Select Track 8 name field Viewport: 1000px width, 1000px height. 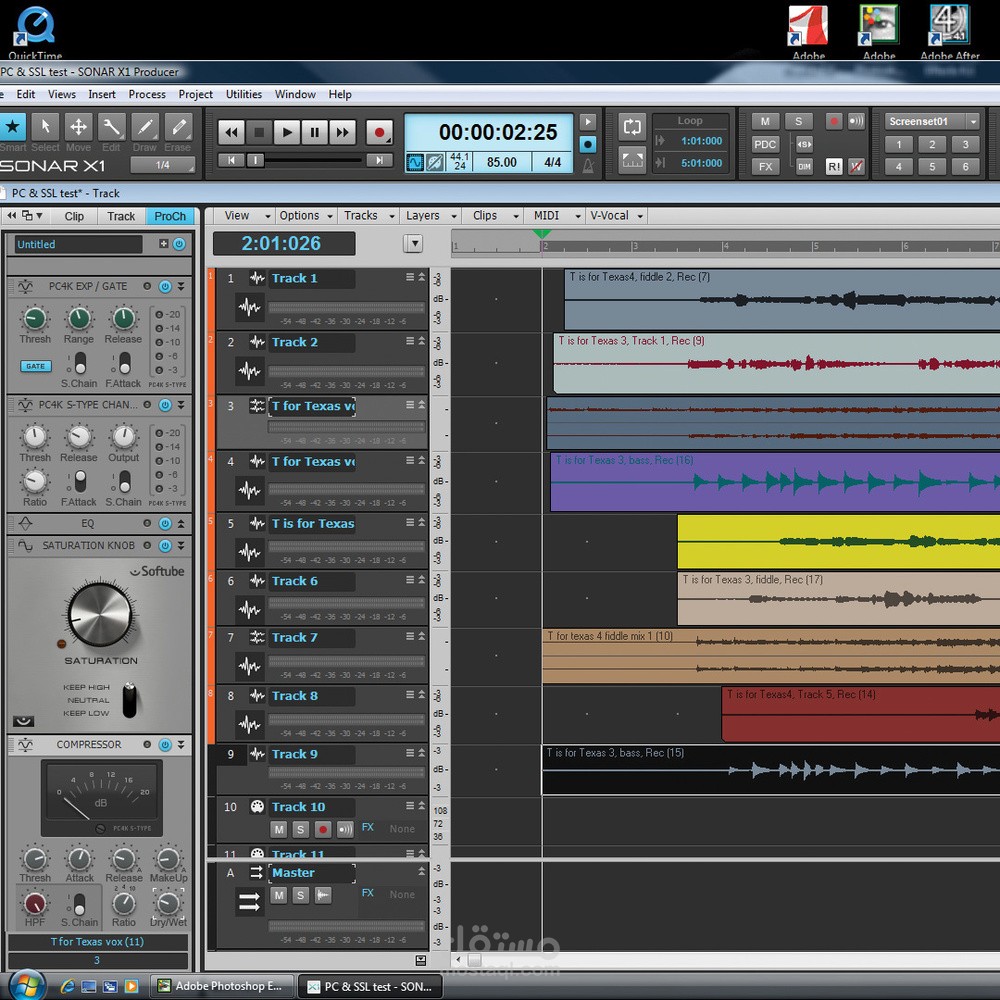[x=312, y=696]
